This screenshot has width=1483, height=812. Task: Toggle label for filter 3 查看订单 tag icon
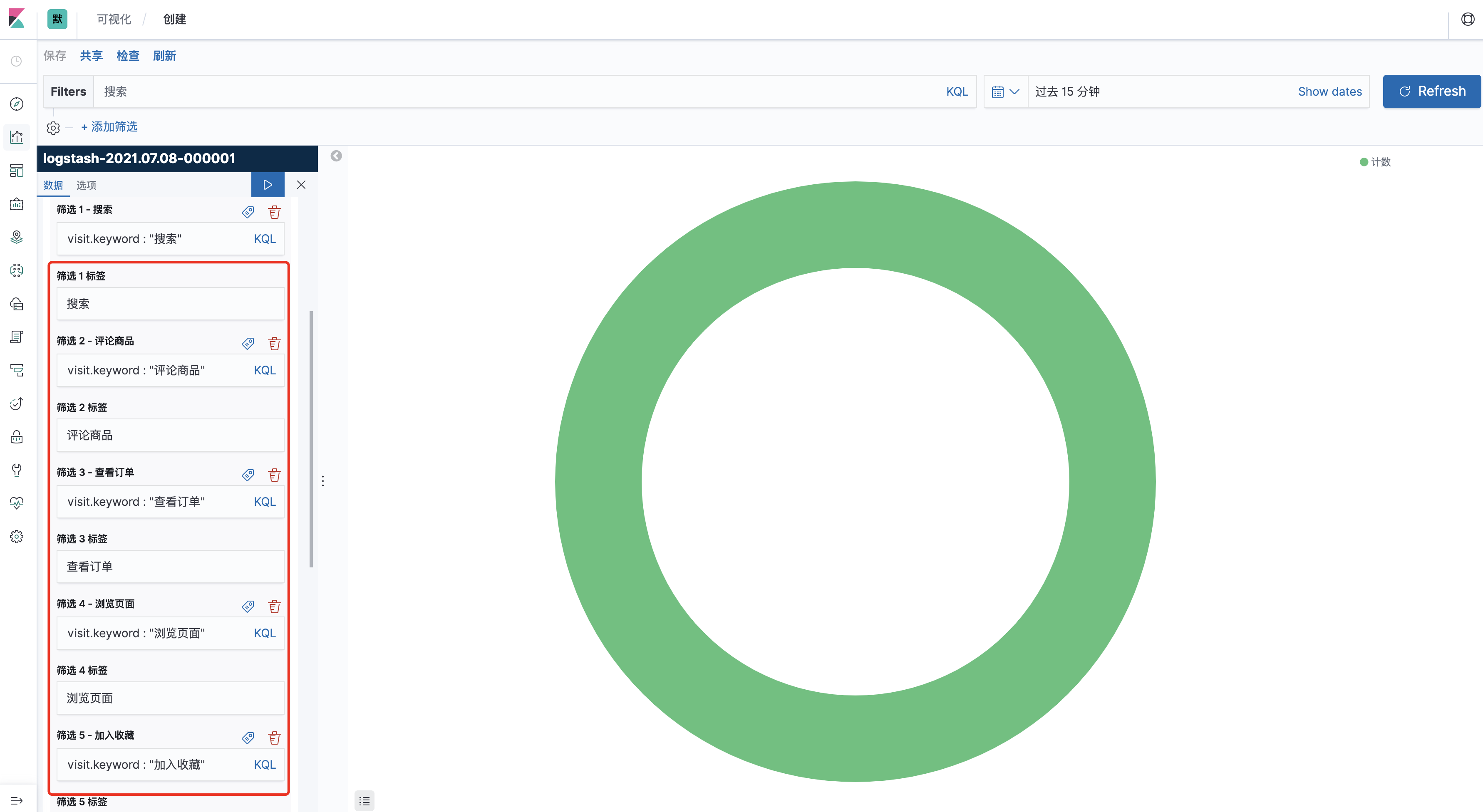[x=248, y=475]
